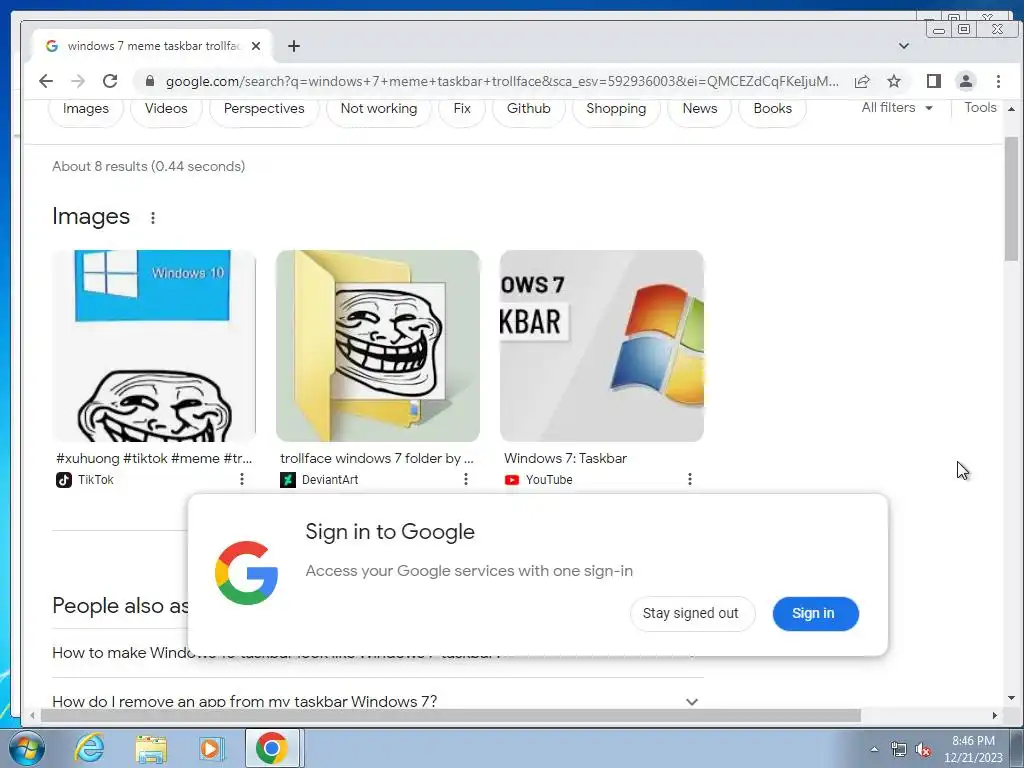The width and height of the screenshot is (1024, 768).
Task: Select the Fix filter chip
Action: point(462,108)
